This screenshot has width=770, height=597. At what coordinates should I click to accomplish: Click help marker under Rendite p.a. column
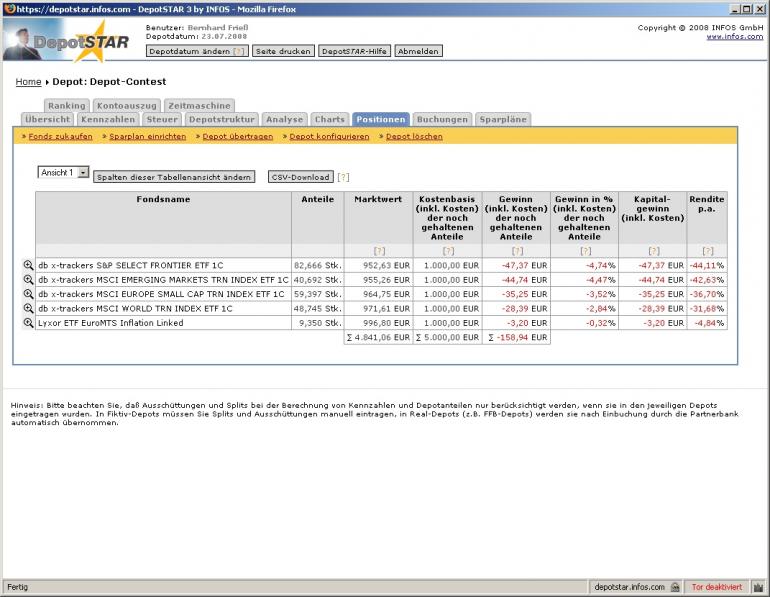pos(708,250)
